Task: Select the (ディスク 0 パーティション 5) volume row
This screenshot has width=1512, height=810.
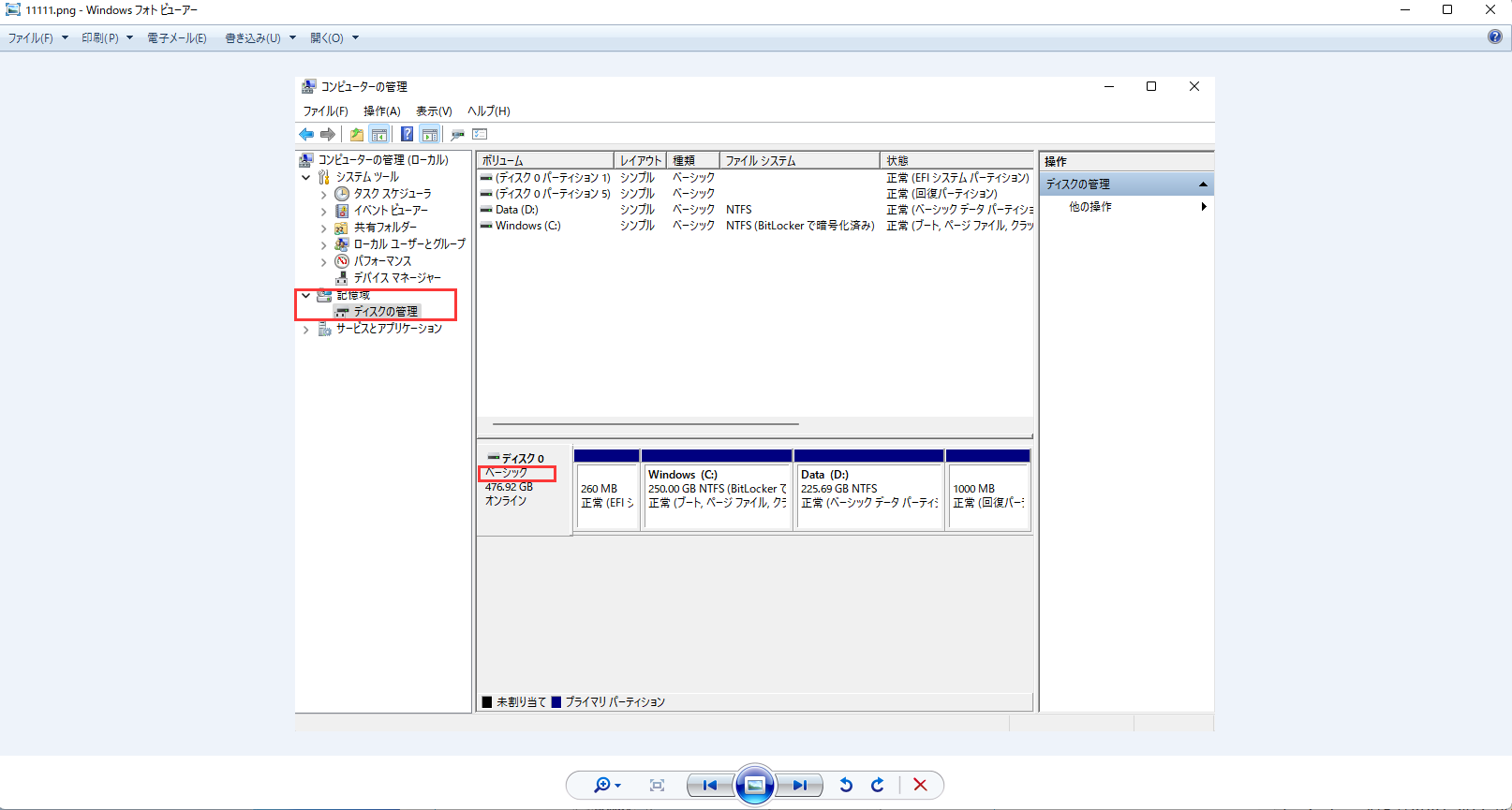Action: [755, 194]
